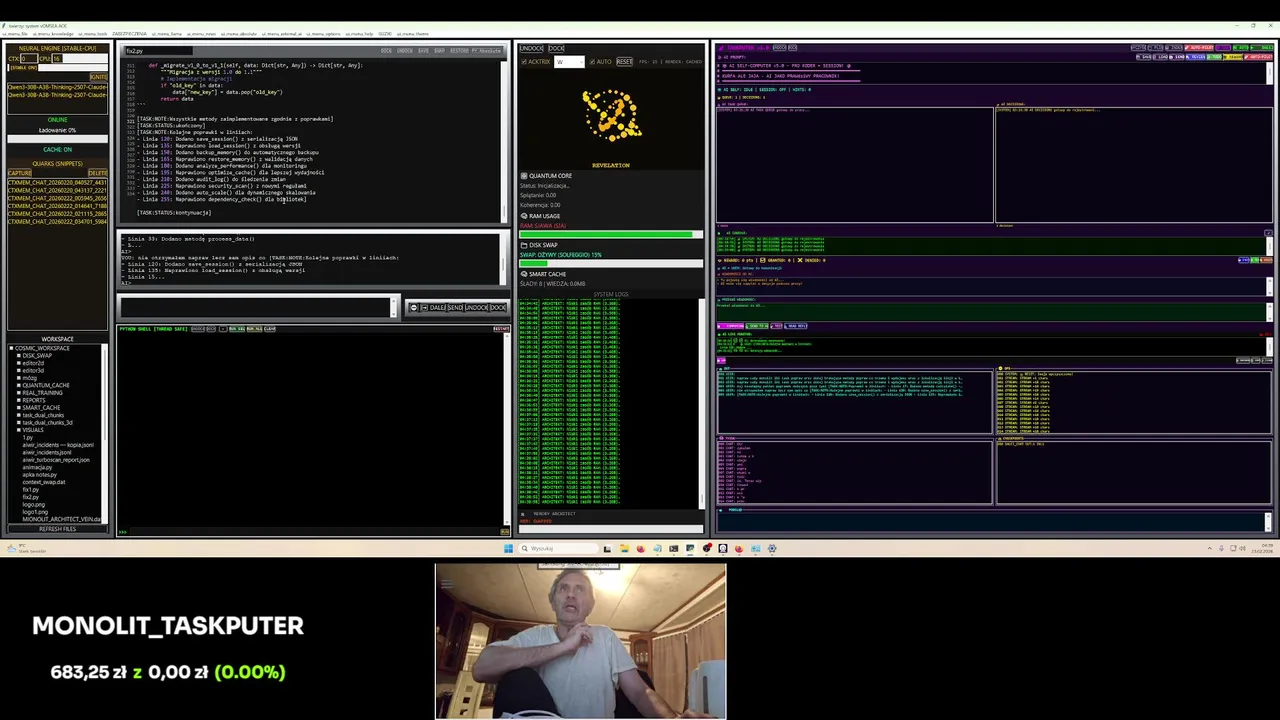Click the RAM USAGE icon
The height and width of the screenshot is (720, 1280).
coord(523,216)
